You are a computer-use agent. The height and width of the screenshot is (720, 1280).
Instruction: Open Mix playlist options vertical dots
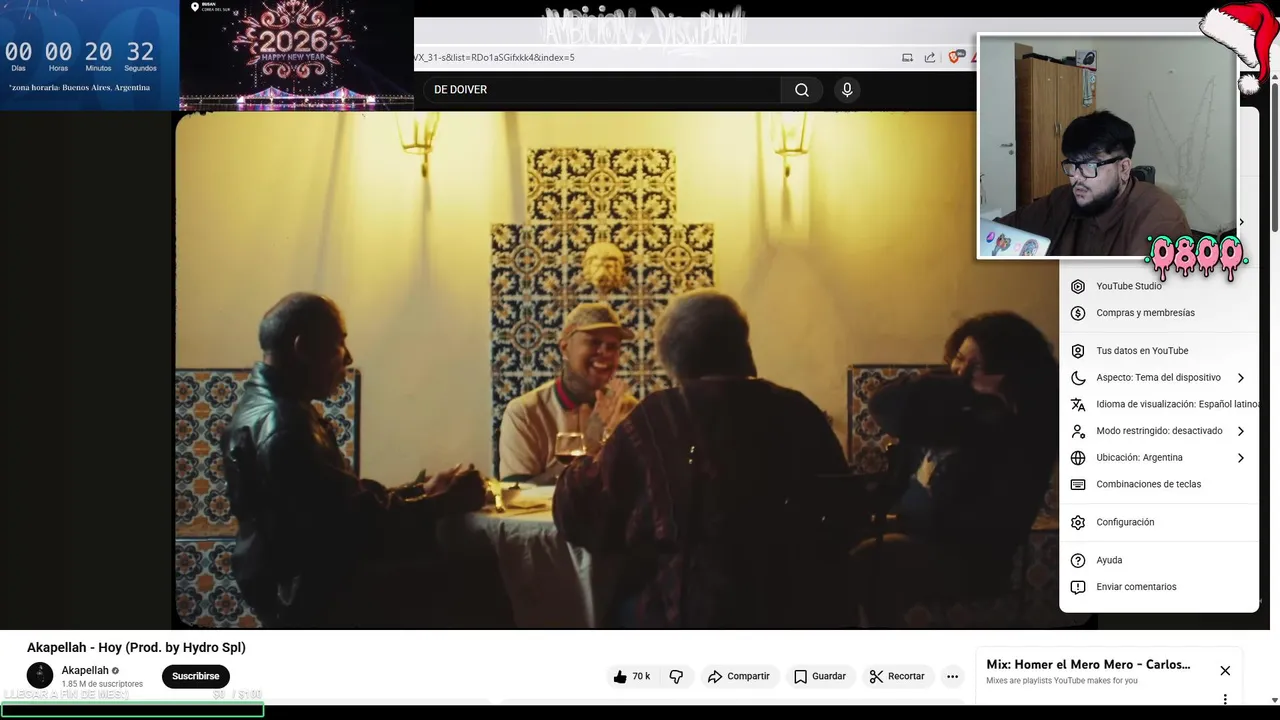[x=1225, y=699]
